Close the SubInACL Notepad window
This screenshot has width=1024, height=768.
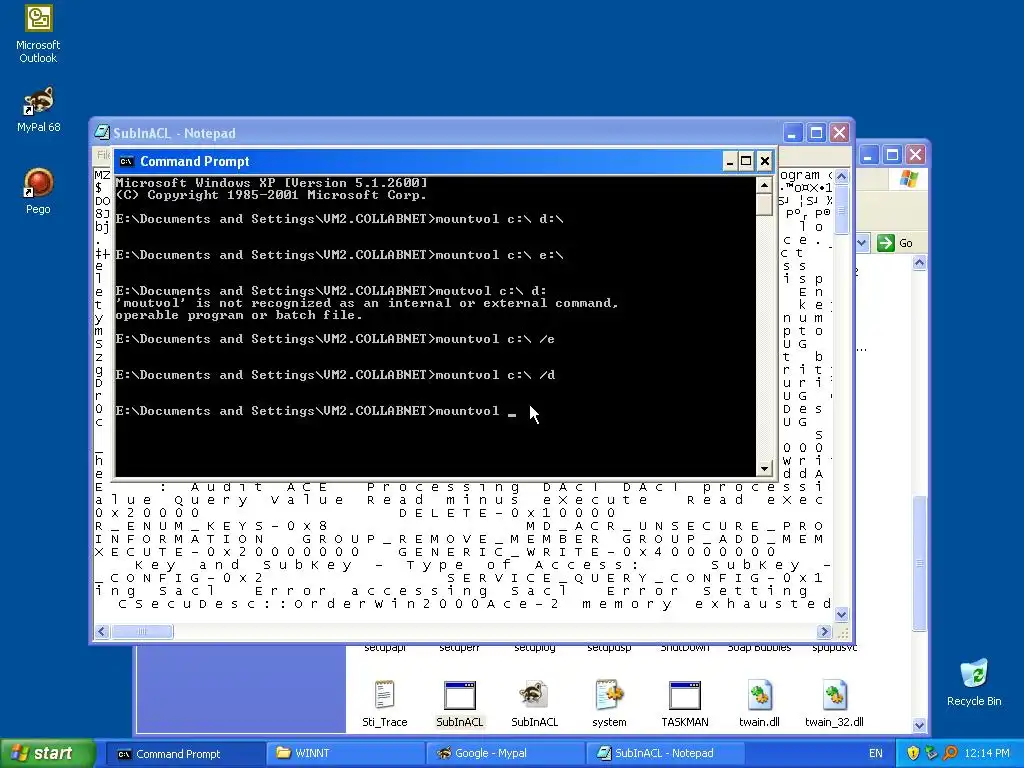click(839, 133)
